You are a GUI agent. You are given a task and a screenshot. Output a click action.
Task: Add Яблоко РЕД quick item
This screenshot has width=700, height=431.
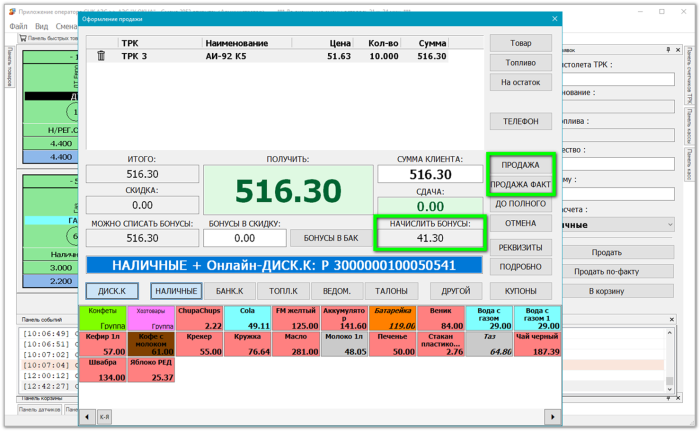click(x=151, y=370)
